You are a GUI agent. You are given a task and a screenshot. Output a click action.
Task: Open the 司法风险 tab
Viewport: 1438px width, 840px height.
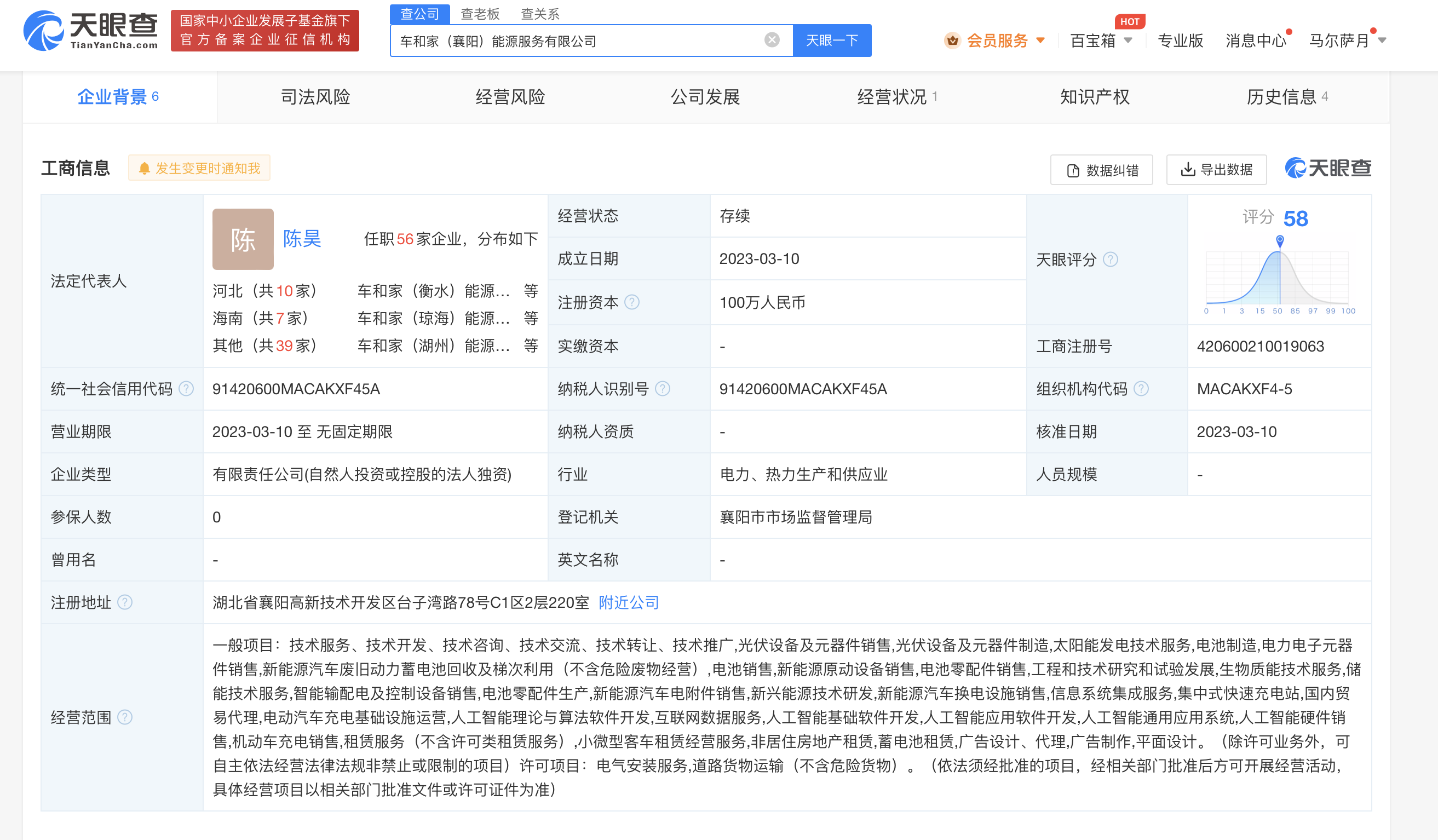(315, 97)
